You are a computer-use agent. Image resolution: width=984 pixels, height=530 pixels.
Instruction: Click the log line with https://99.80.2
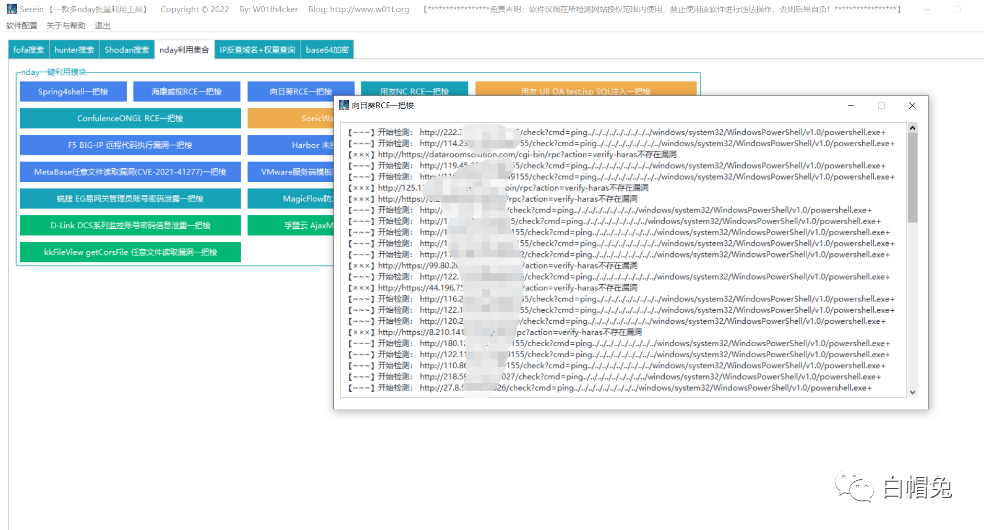(x=493, y=265)
